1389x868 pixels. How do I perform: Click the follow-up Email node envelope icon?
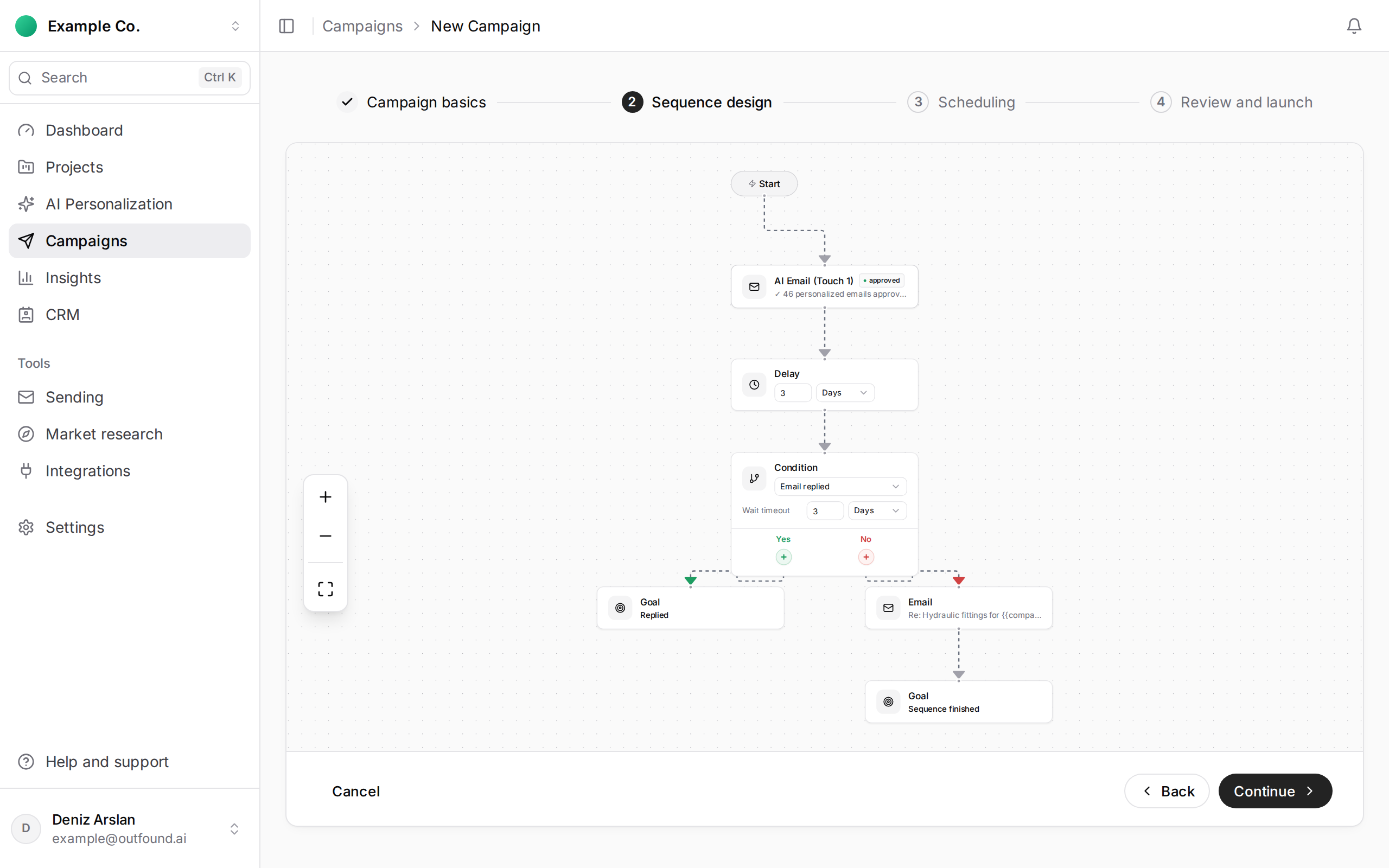point(889,608)
